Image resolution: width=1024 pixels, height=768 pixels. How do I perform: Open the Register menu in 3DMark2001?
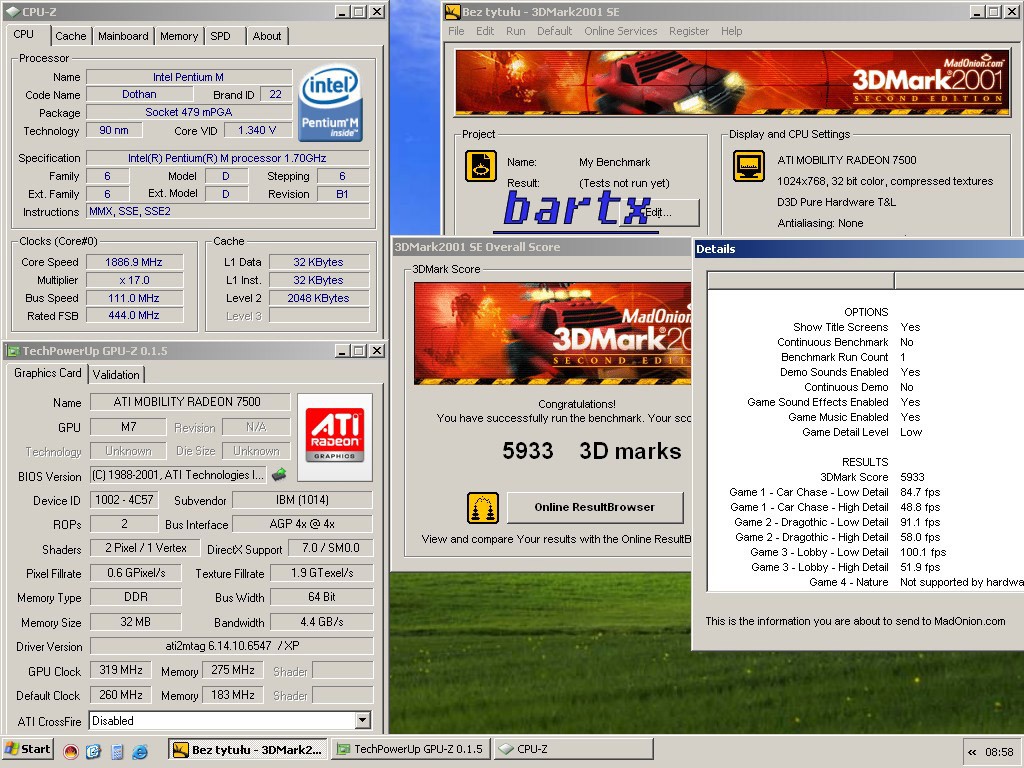click(x=688, y=31)
